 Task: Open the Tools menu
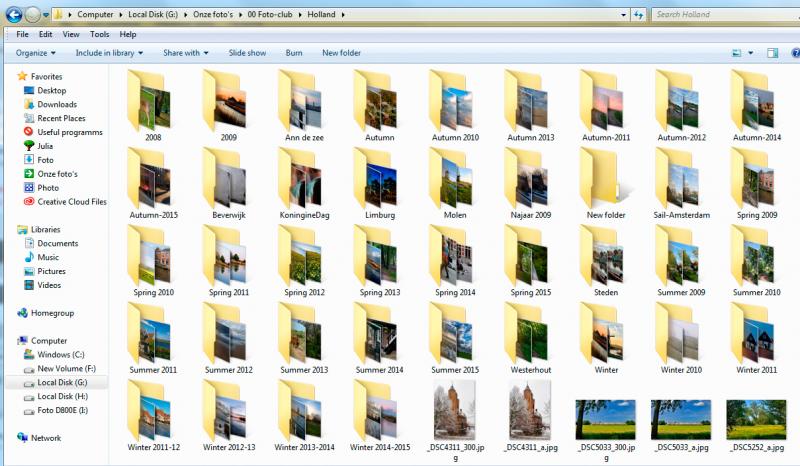tap(99, 34)
